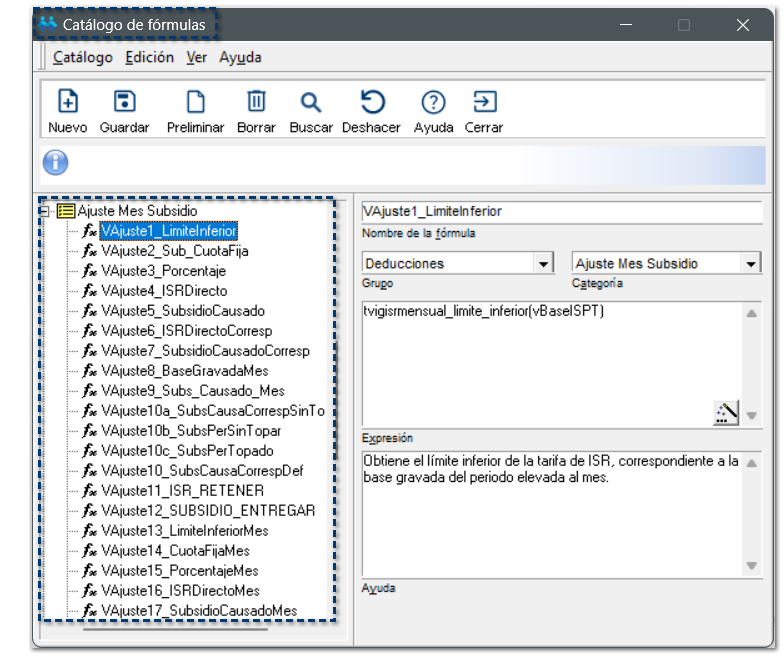Delete formula using the Borrar icon

tap(256, 102)
